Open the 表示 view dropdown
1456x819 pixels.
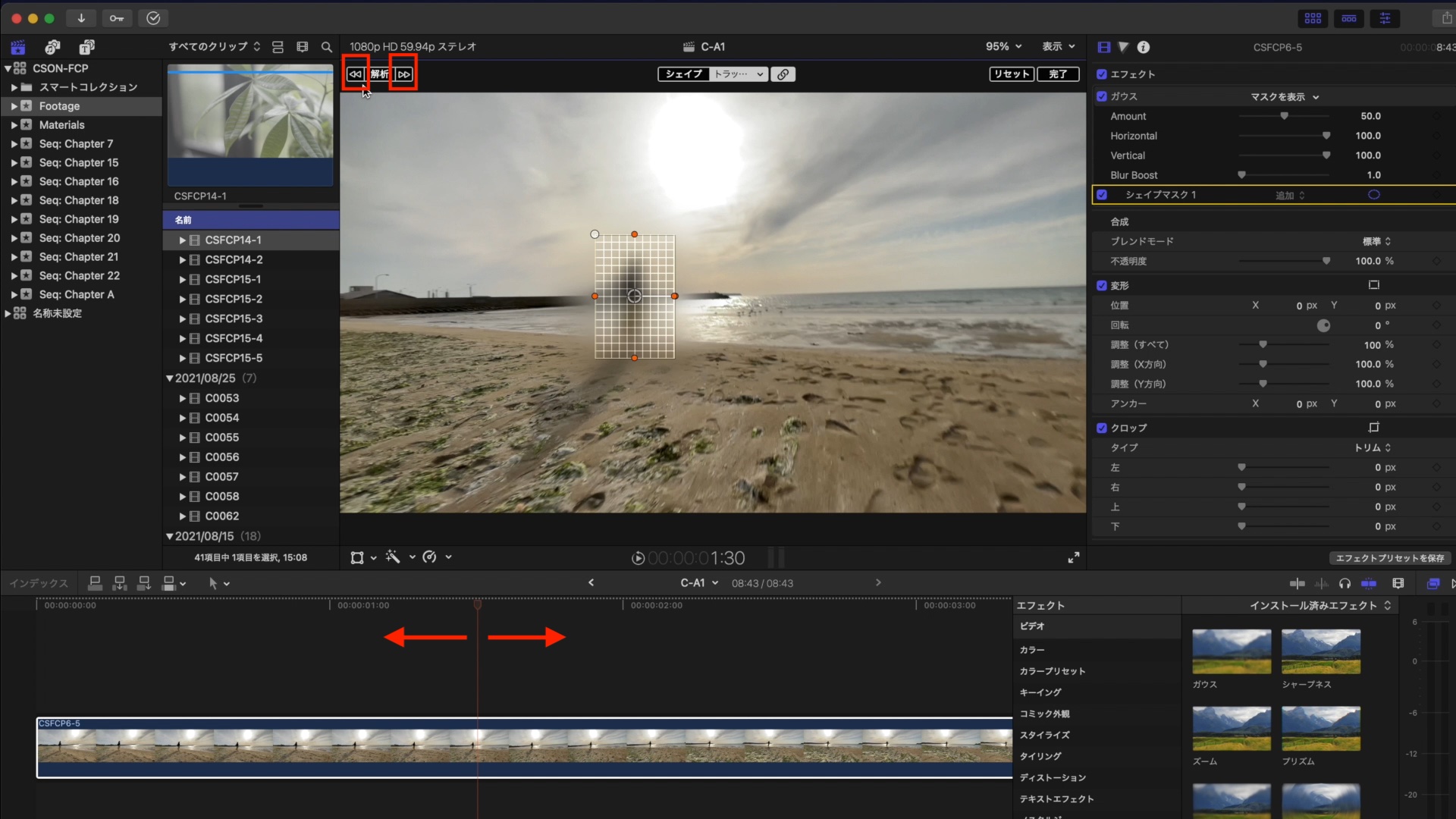click(x=1058, y=46)
